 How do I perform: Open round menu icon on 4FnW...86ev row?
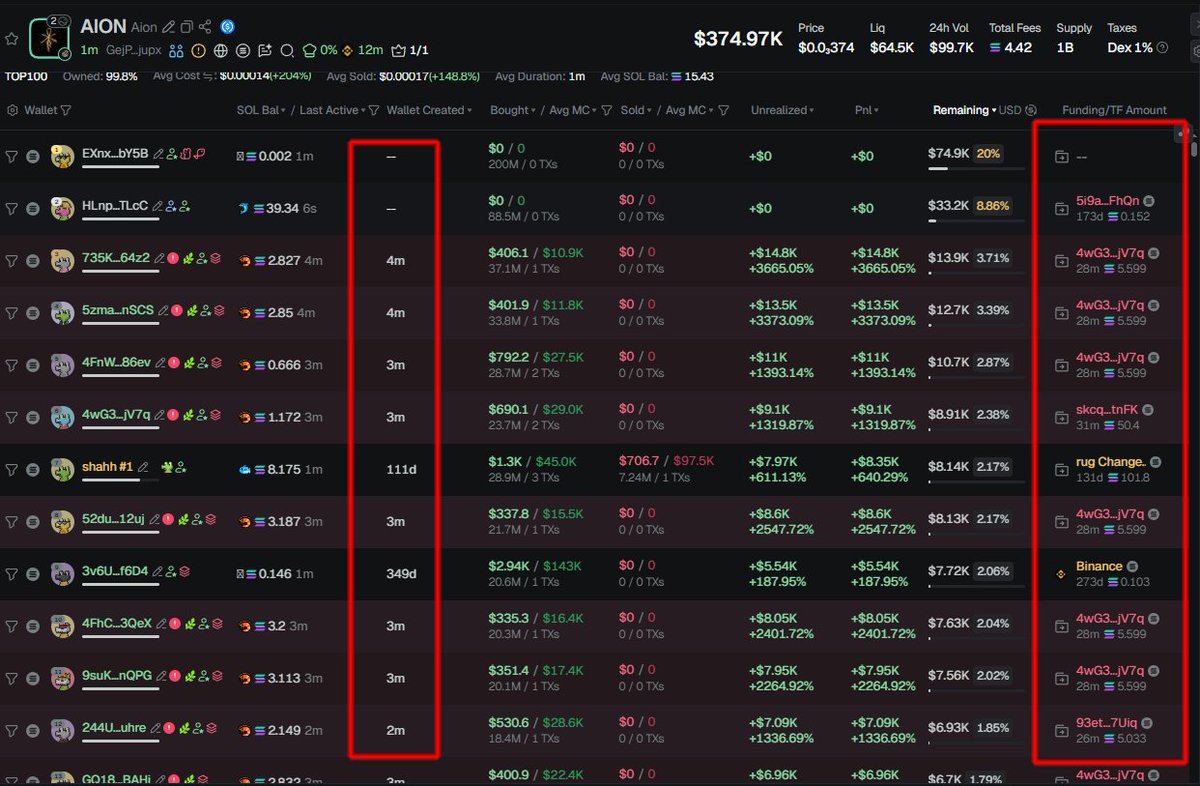33,365
